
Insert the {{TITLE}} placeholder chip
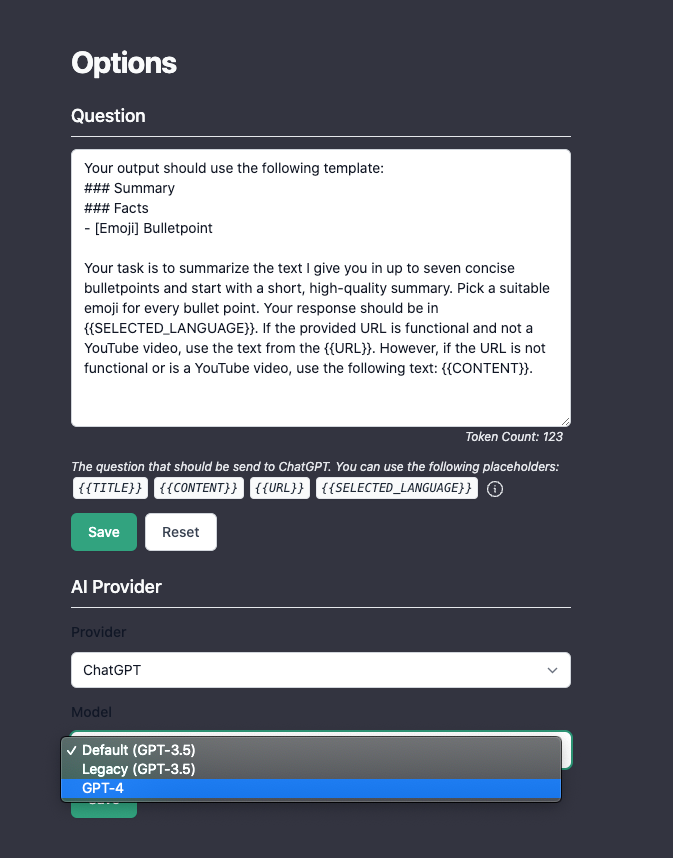pyautogui.click(x=110, y=488)
